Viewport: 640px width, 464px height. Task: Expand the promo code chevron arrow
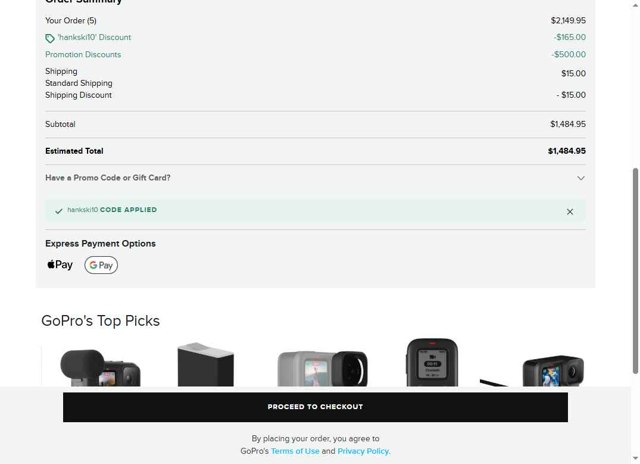point(581,178)
